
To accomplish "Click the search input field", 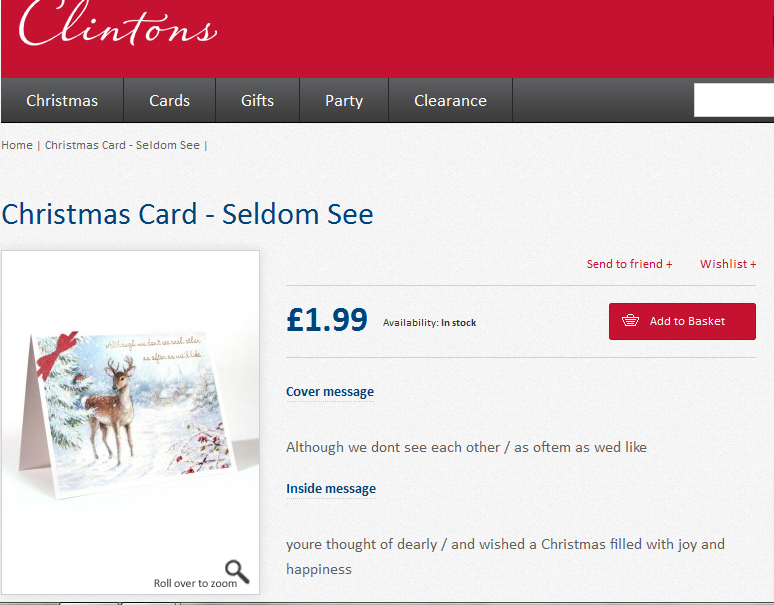I will click(734, 100).
